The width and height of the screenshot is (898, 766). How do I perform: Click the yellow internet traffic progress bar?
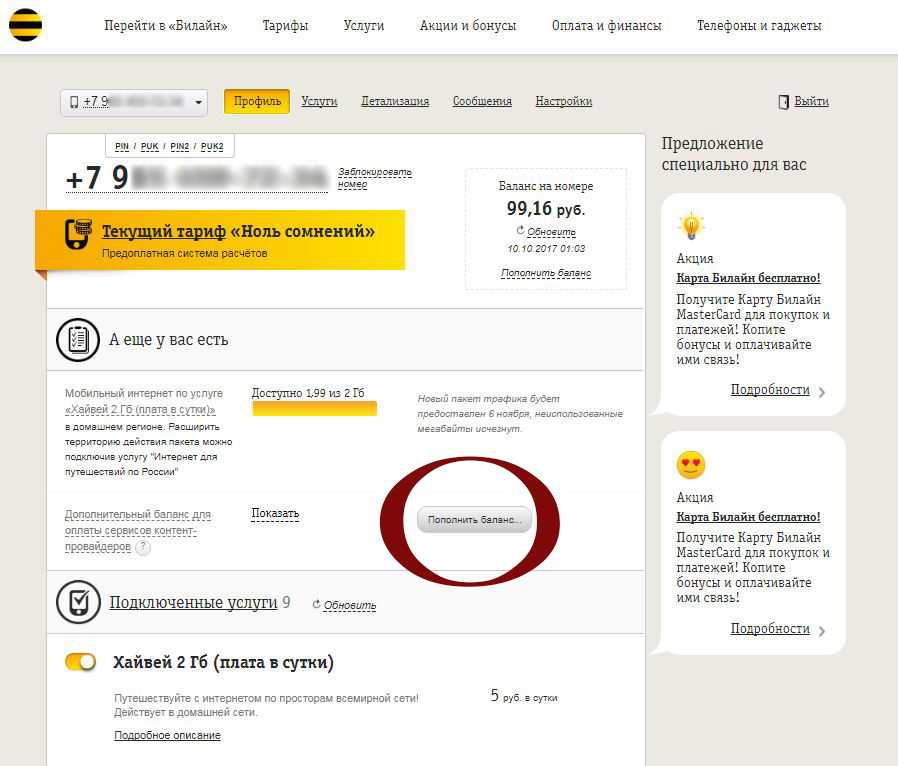314,409
